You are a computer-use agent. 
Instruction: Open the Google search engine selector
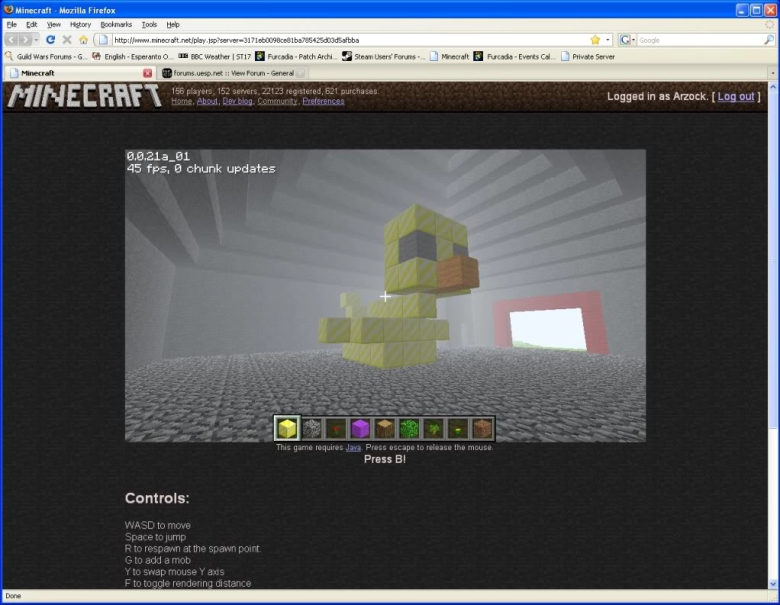(628, 40)
